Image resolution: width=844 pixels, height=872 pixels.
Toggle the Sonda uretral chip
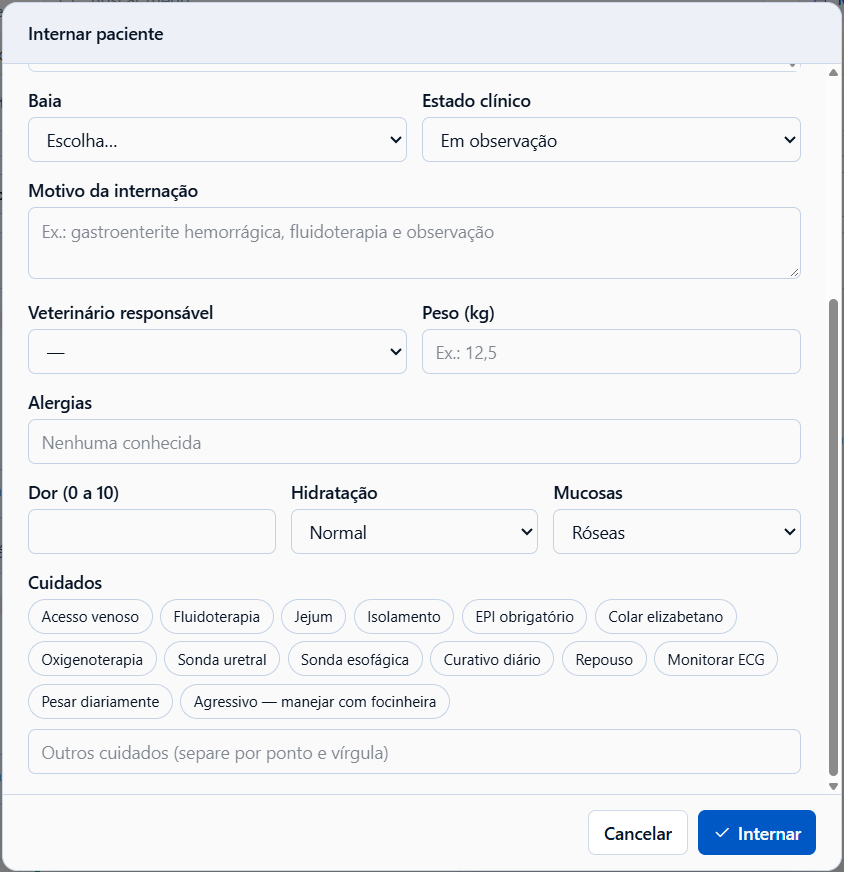[222, 660]
